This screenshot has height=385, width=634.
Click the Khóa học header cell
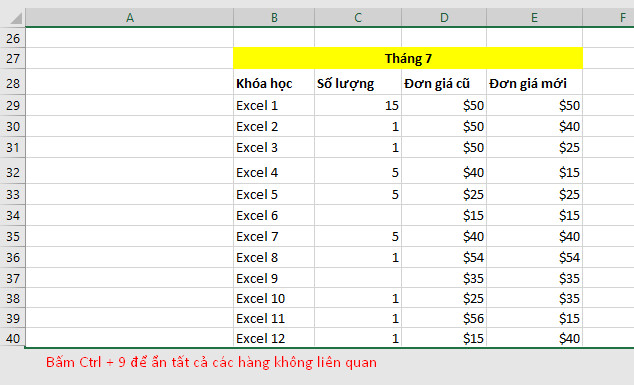click(274, 83)
